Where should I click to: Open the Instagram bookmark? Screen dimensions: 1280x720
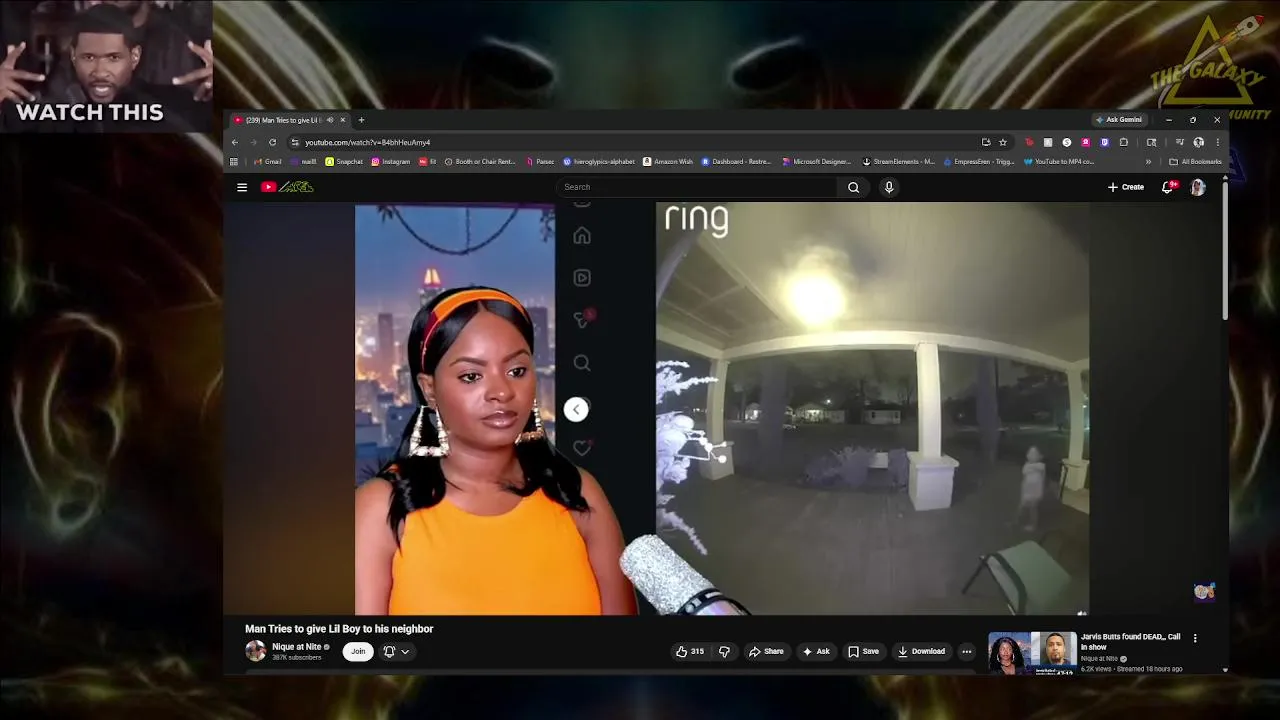(390, 161)
